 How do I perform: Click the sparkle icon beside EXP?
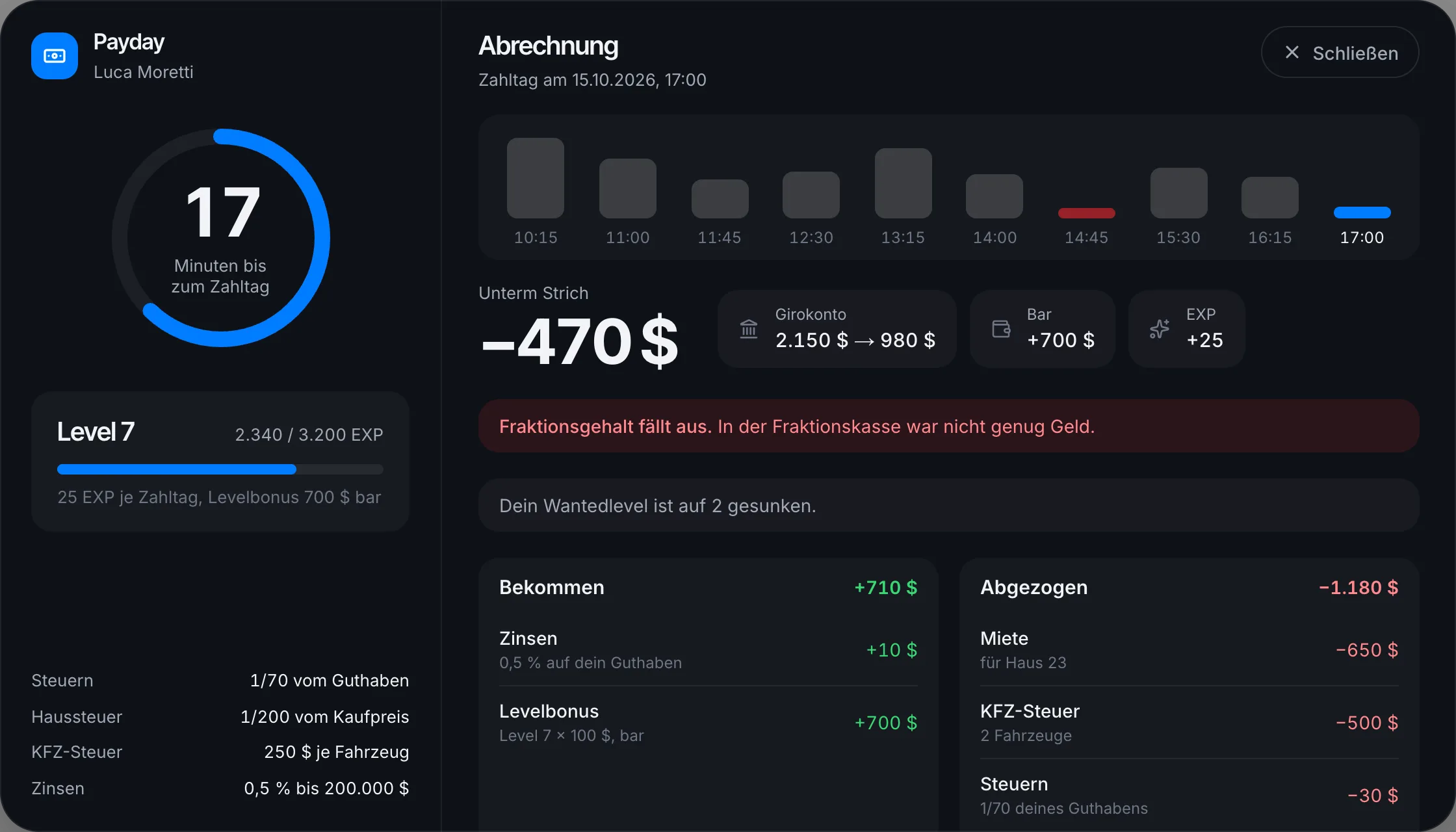[1160, 329]
